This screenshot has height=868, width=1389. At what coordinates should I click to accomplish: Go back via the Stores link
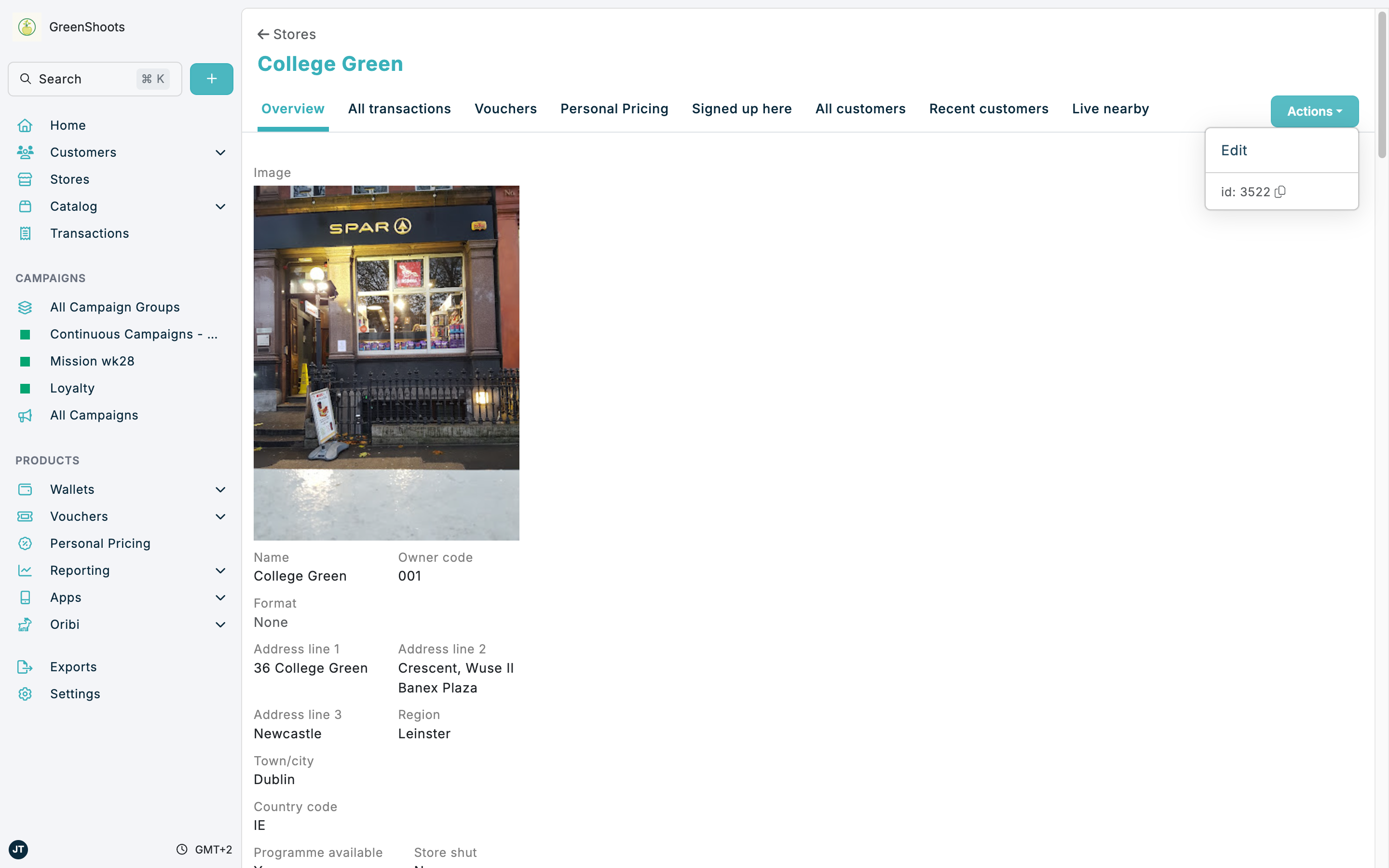286,34
